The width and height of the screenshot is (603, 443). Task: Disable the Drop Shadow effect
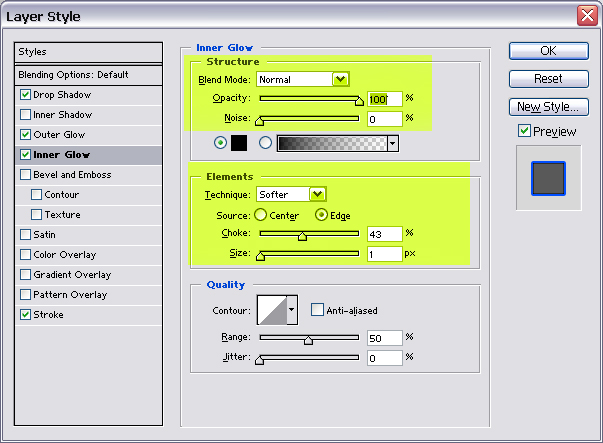pyautogui.click(x=25, y=95)
